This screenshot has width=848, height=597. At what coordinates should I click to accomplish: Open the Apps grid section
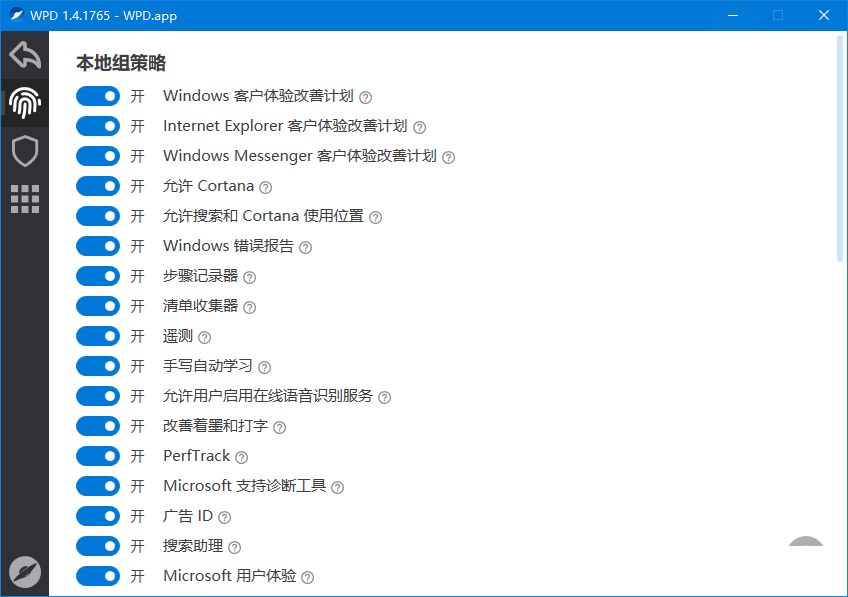pyautogui.click(x=25, y=199)
